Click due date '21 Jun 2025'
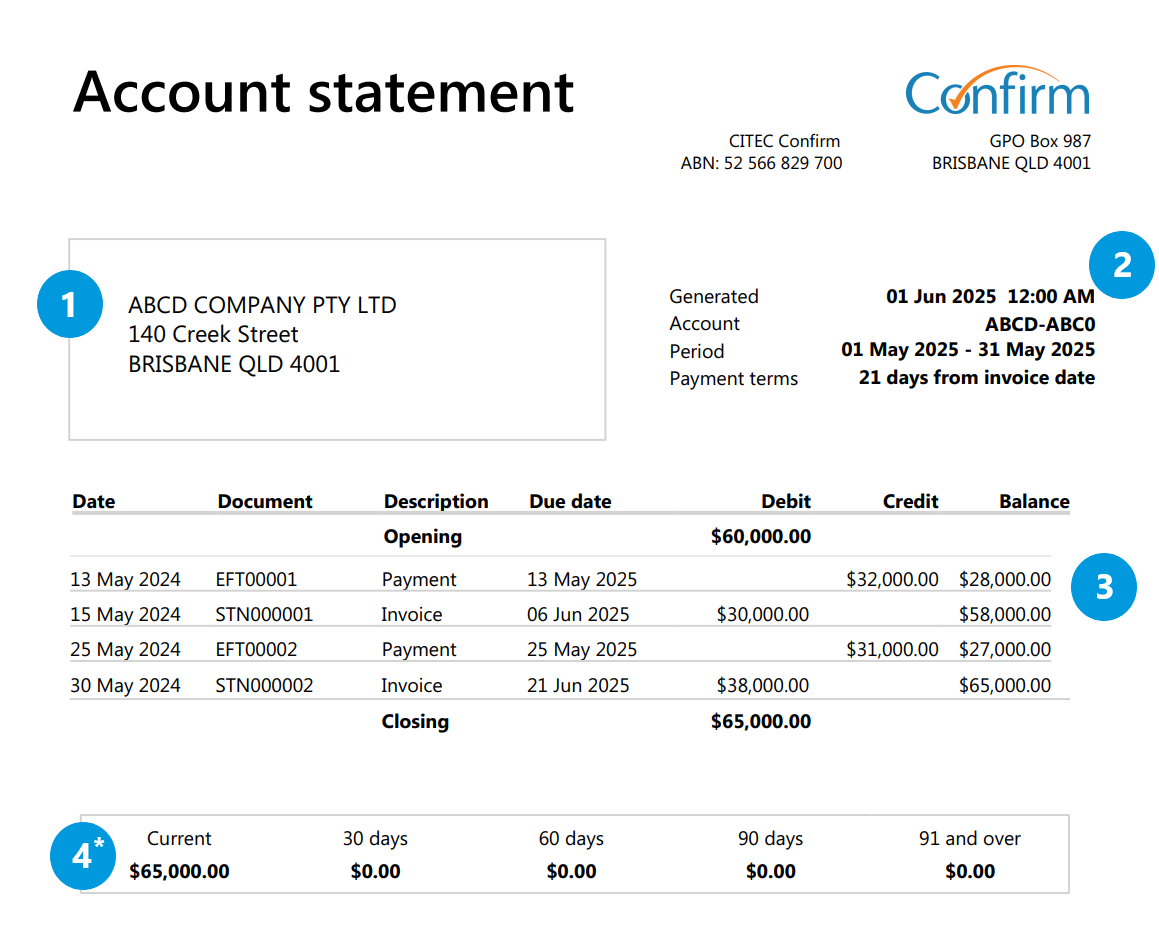The height and width of the screenshot is (952, 1159). coord(578,686)
